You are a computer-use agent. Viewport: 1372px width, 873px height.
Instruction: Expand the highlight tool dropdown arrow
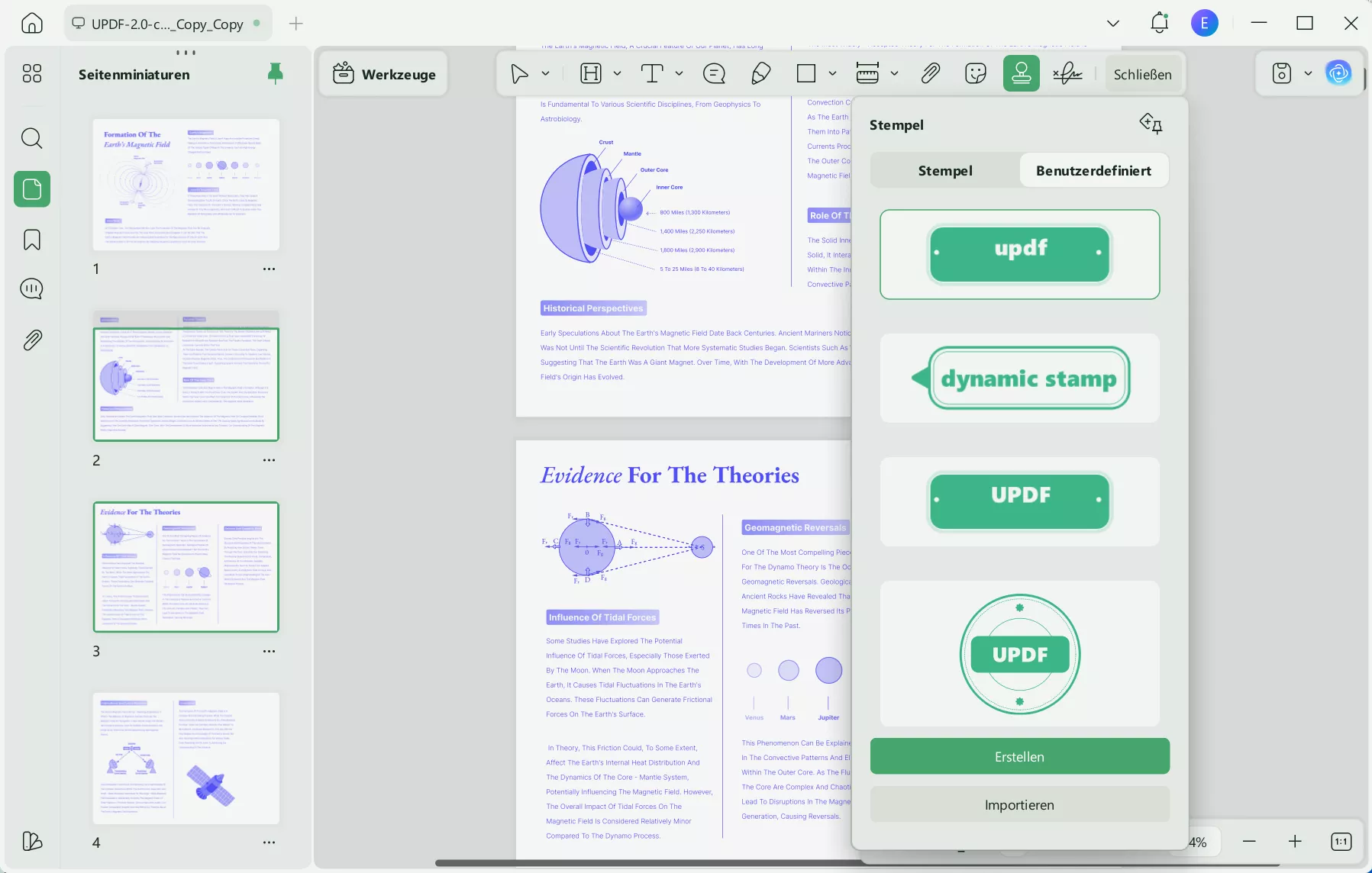click(617, 74)
